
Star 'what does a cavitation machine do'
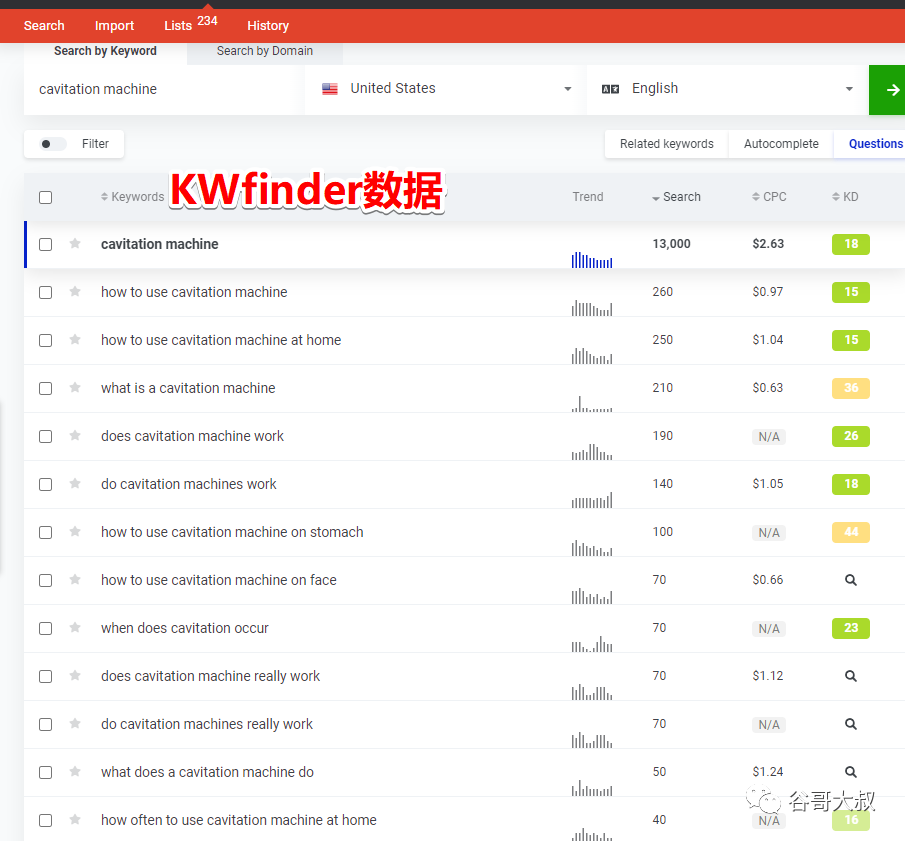[x=75, y=771]
